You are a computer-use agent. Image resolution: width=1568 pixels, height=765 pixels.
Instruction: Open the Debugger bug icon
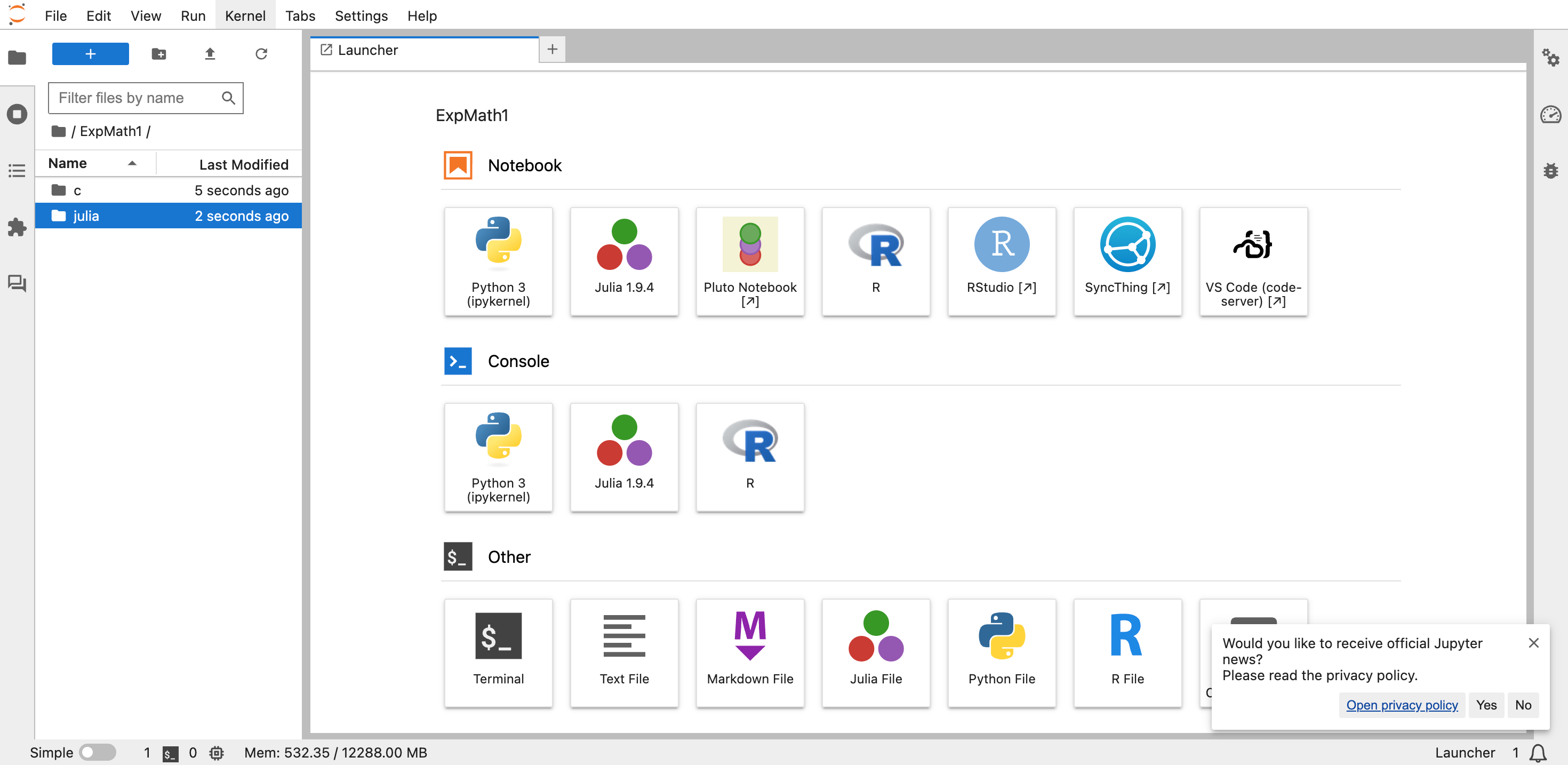[1550, 171]
